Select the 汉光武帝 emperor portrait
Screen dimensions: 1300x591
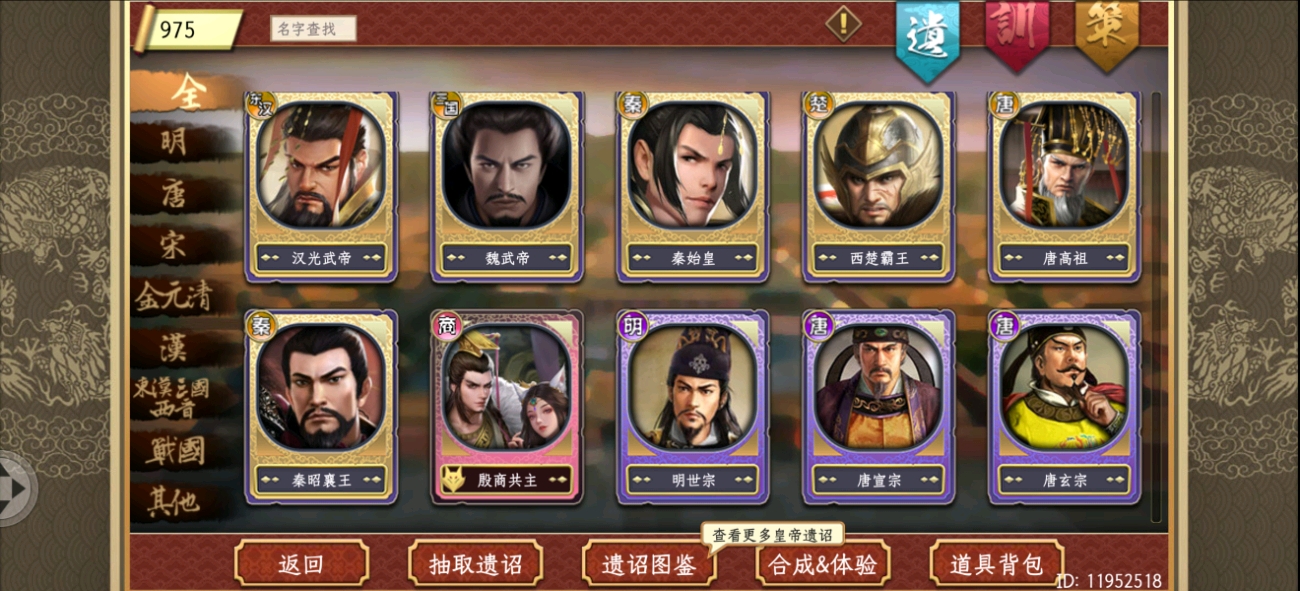pos(320,165)
